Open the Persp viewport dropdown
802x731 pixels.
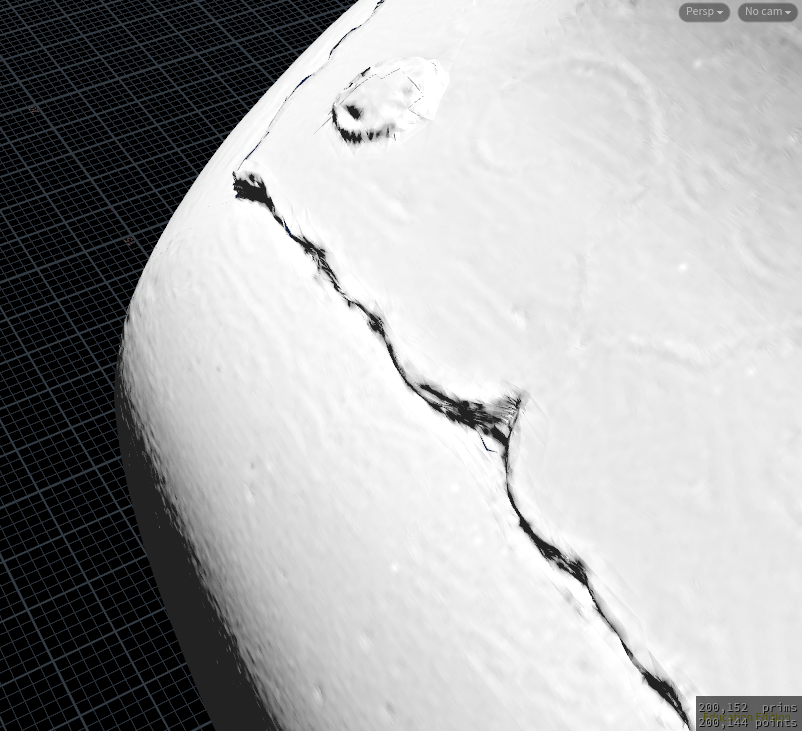(704, 12)
